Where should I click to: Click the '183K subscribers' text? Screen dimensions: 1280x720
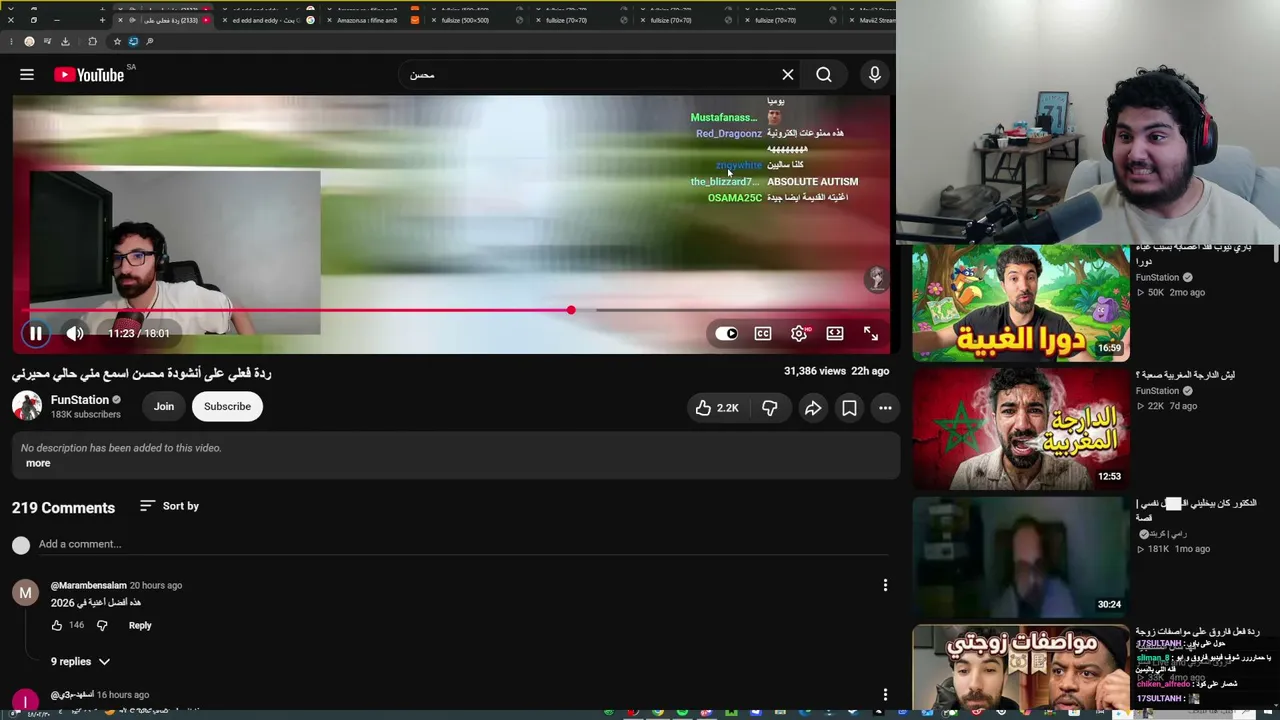pos(86,415)
